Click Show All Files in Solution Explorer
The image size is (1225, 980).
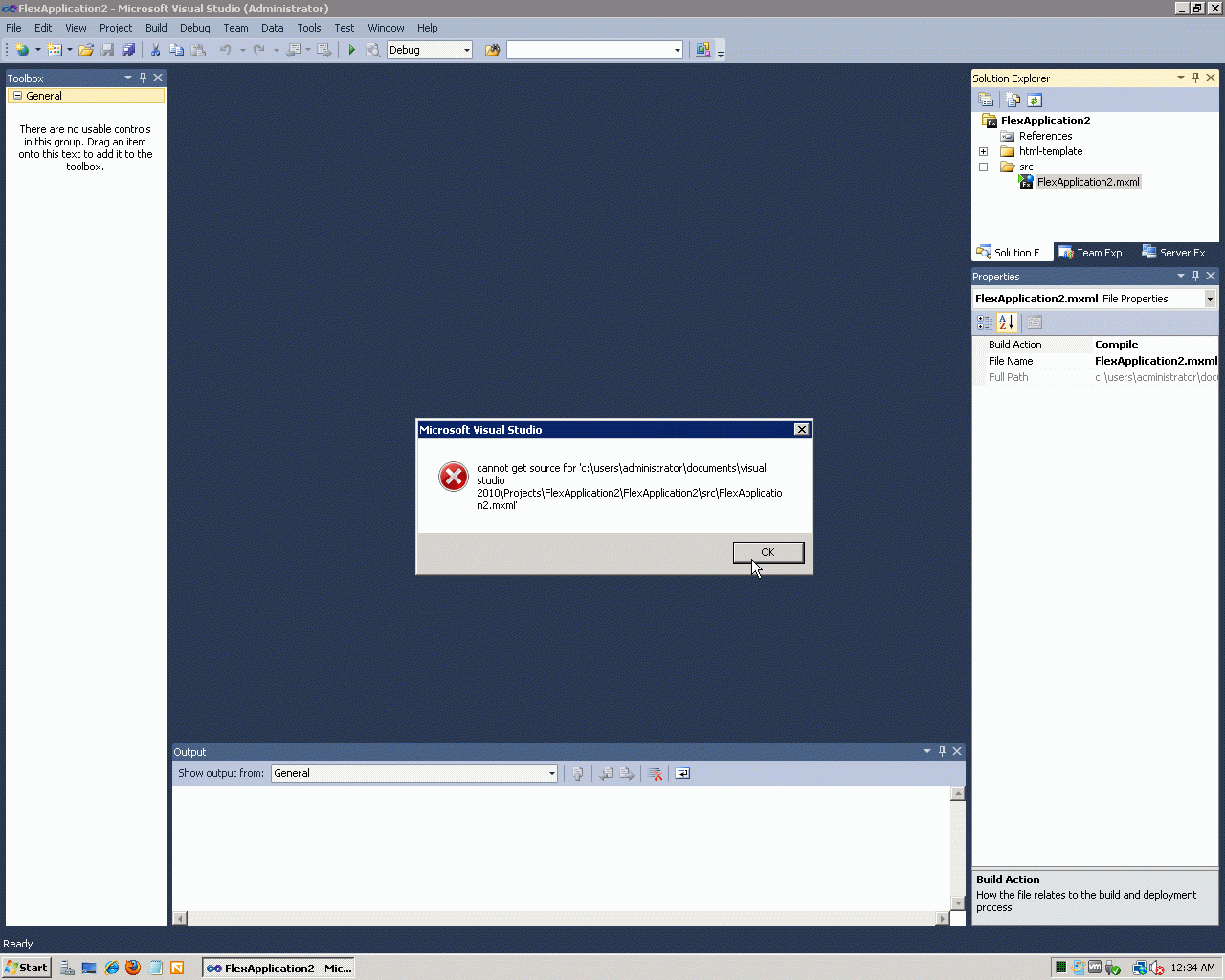pyautogui.click(x=1013, y=100)
